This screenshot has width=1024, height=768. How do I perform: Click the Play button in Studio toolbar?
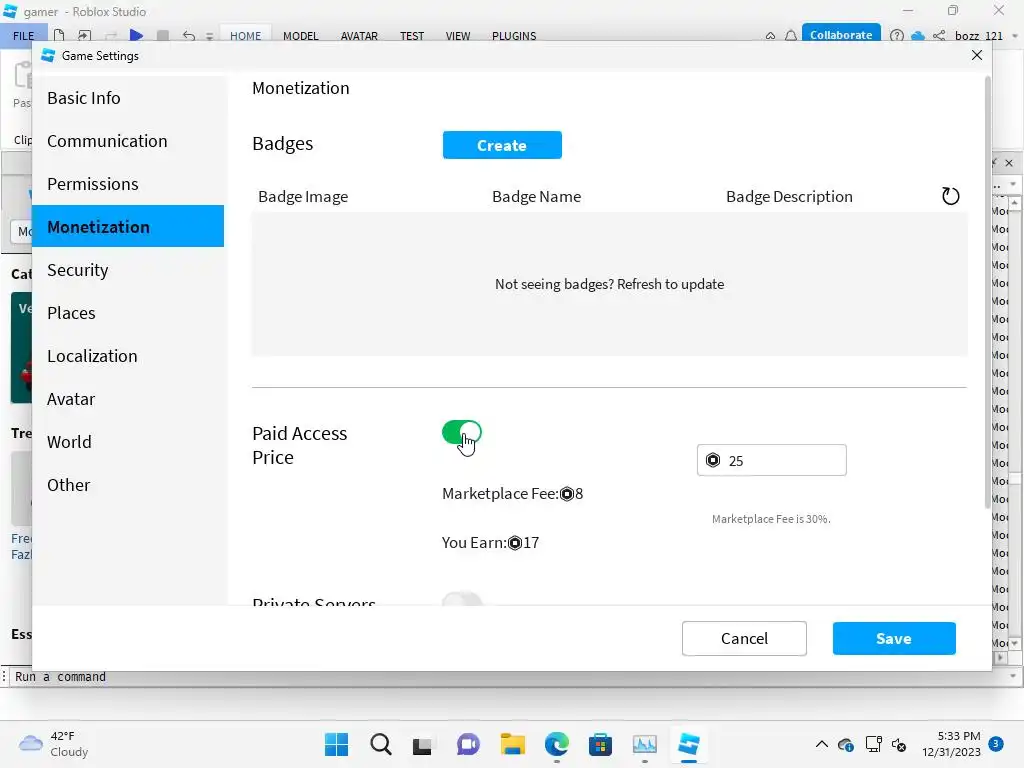(x=136, y=35)
